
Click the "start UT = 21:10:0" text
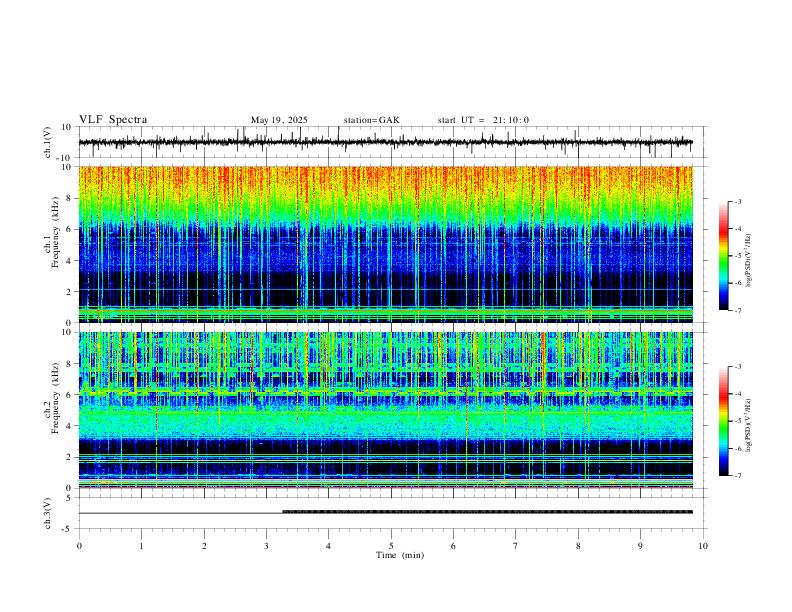click(483, 120)
